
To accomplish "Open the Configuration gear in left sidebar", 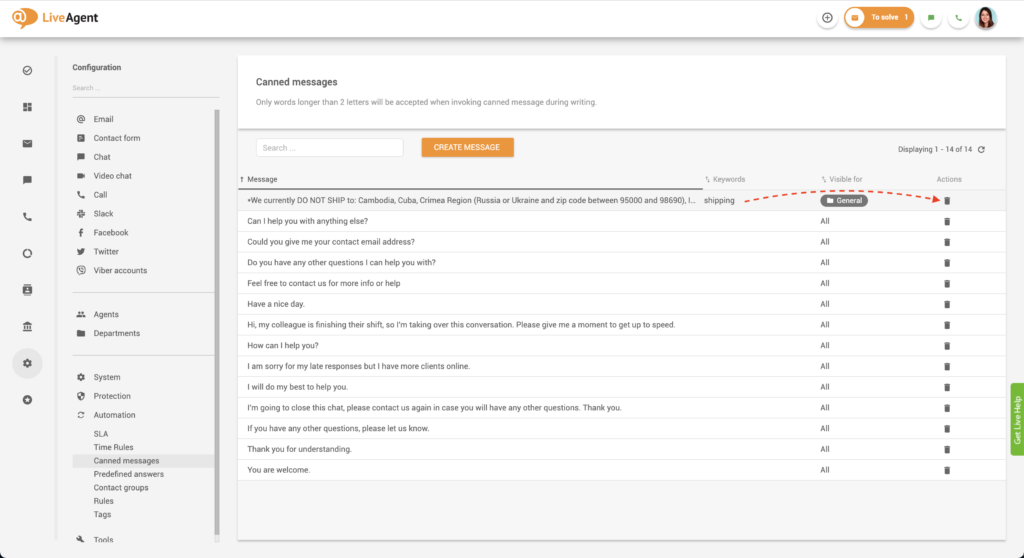I will coord(27,363).
